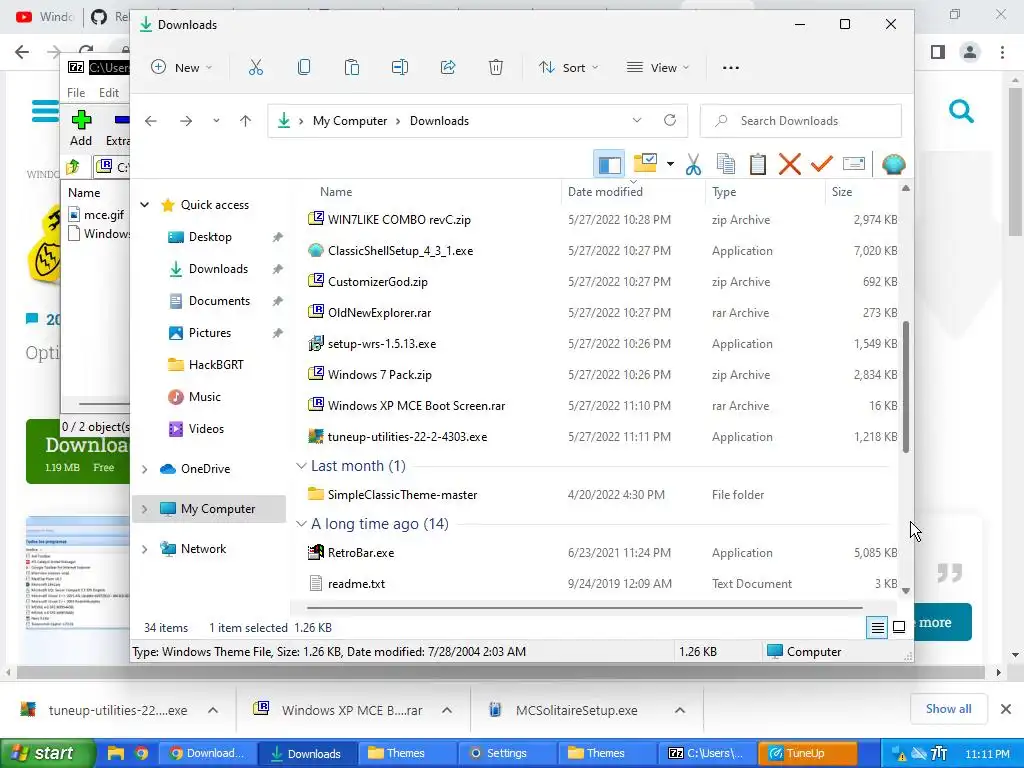Go back using the Explorer back arrow
Image resolution: width=1024 pixels, height=768 pixels.
151,121
